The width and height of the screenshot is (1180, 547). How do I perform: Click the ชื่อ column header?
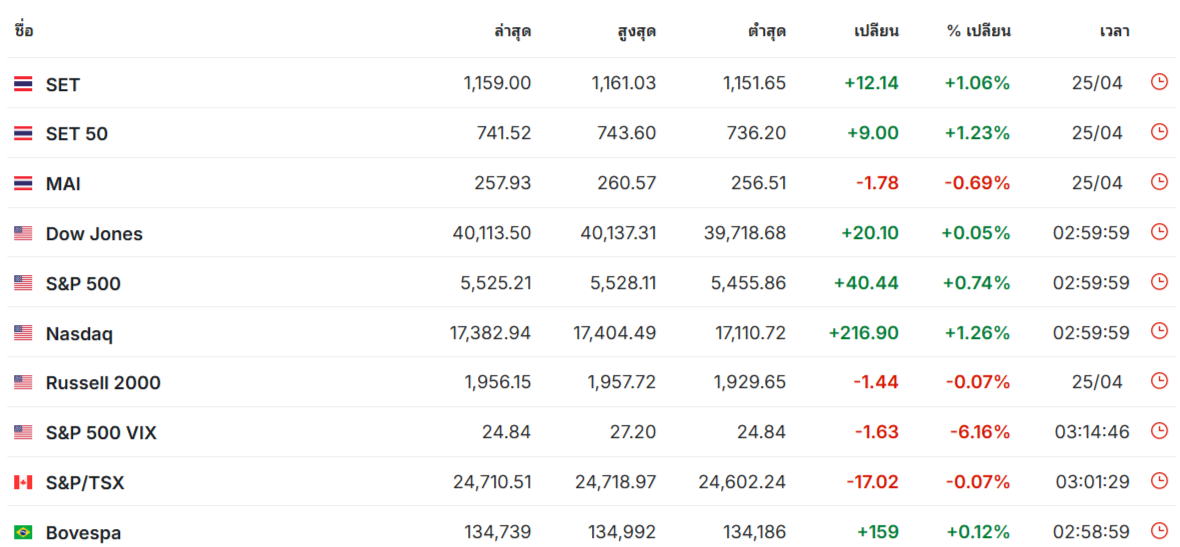click(x=23, y=30)
